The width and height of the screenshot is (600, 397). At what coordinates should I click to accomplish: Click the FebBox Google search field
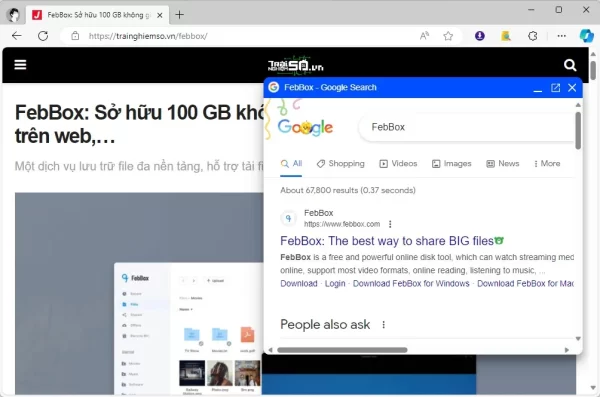click(x=467, y=127)
